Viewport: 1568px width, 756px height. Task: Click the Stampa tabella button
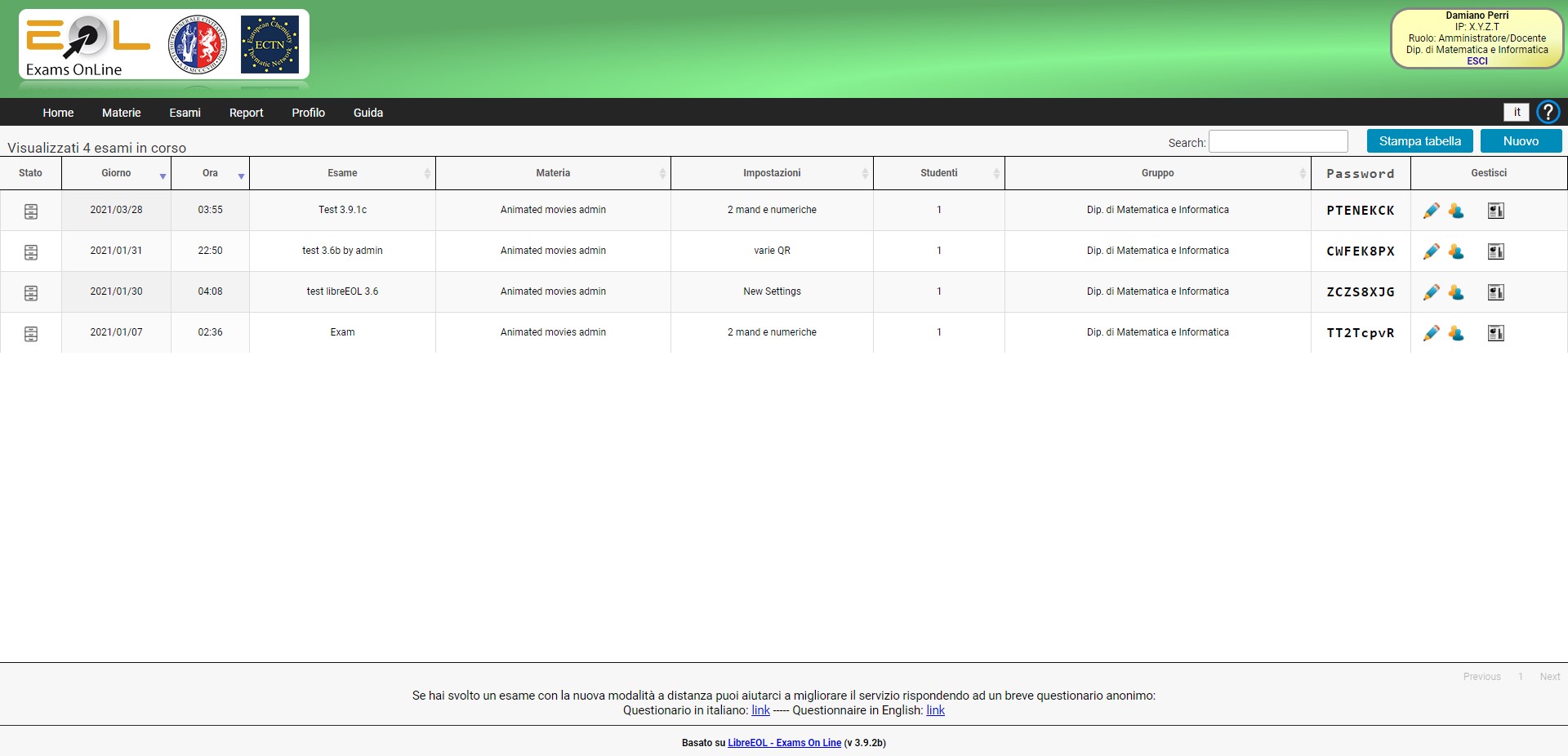pos(1420,141)
